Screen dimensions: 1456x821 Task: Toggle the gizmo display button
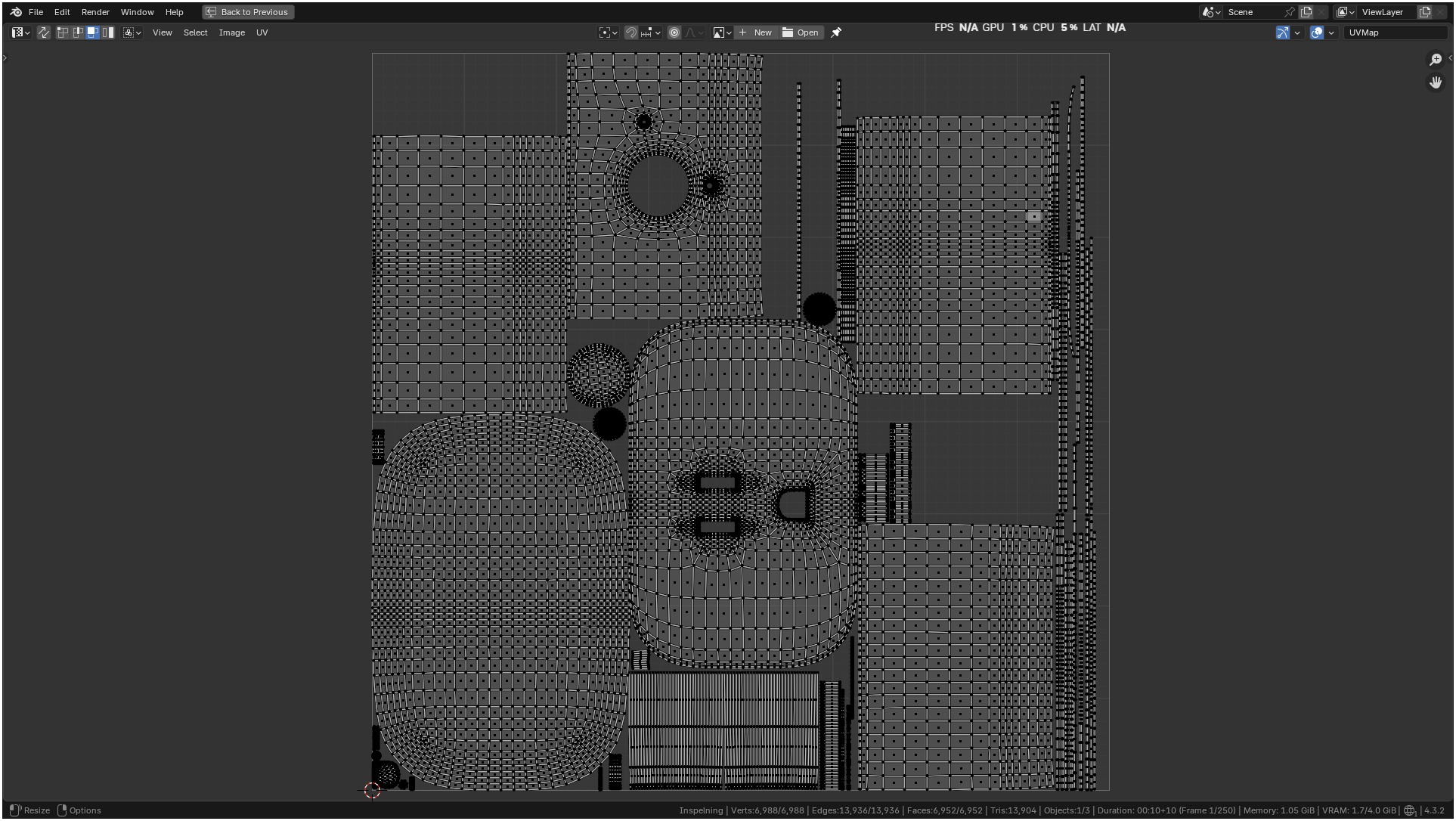tap(1282, 33)
